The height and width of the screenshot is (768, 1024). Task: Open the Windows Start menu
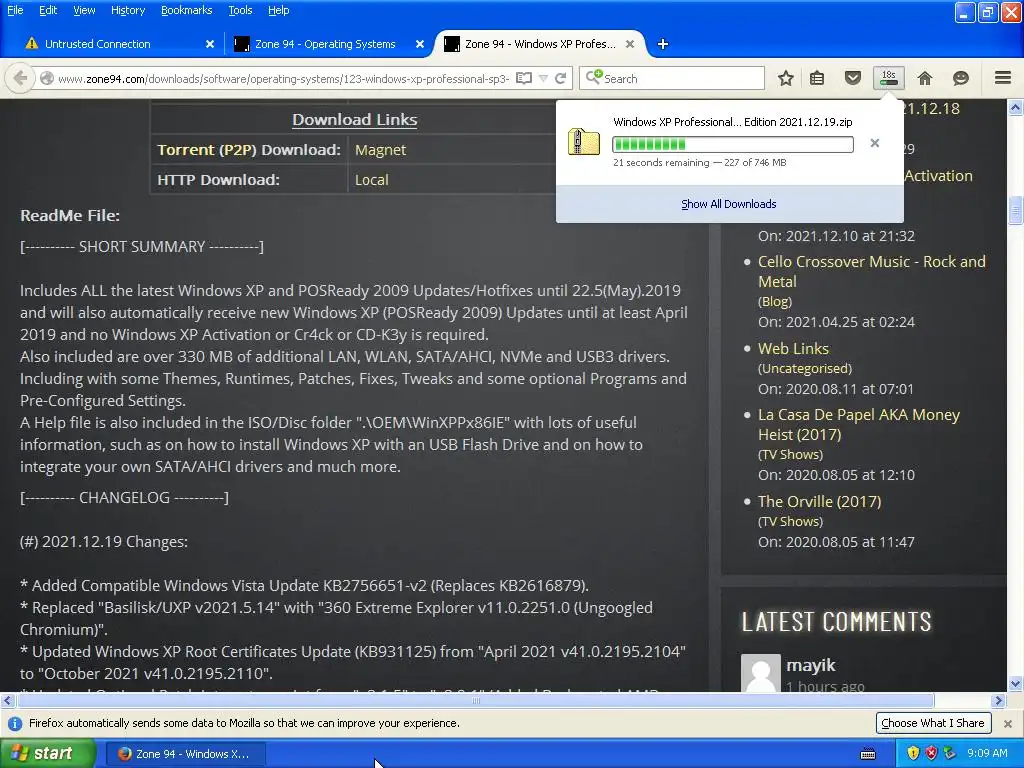click(48, 754)
